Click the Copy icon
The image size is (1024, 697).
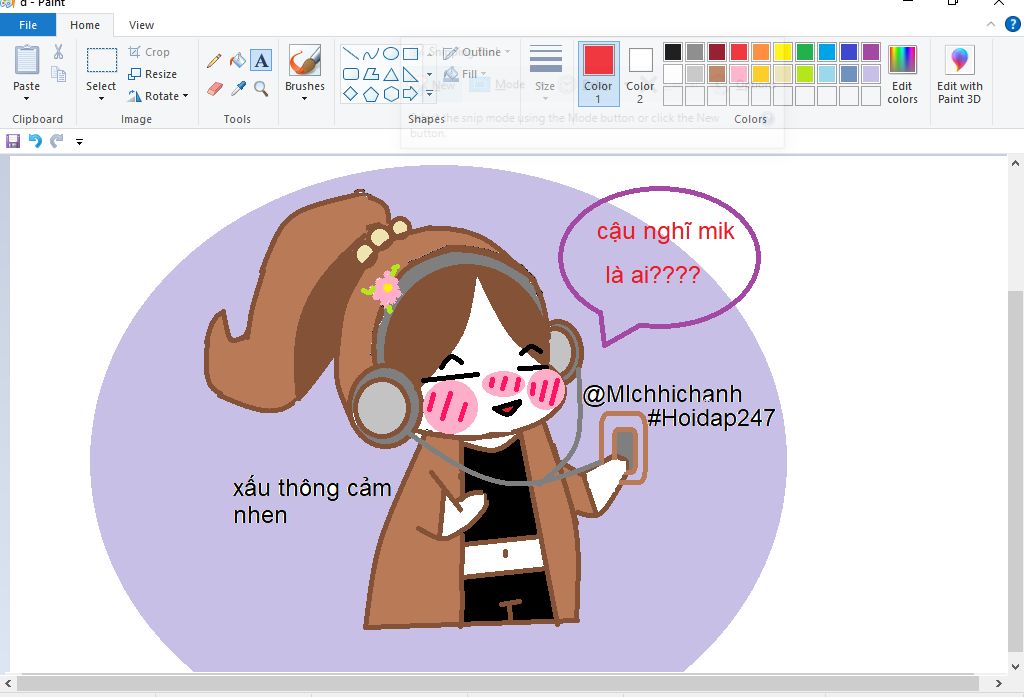tap(58, 74)
